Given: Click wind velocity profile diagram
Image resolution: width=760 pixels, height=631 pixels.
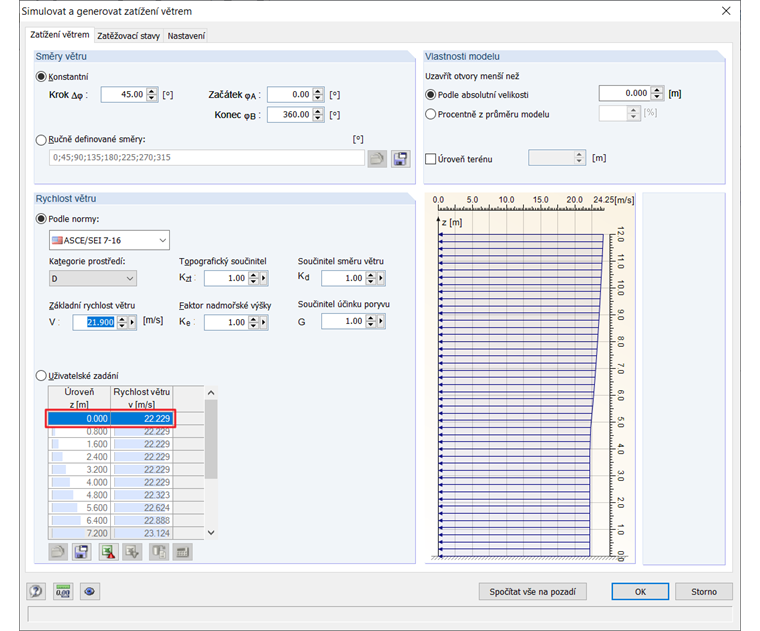Looking at the screenshot, I should coord(530,378).
